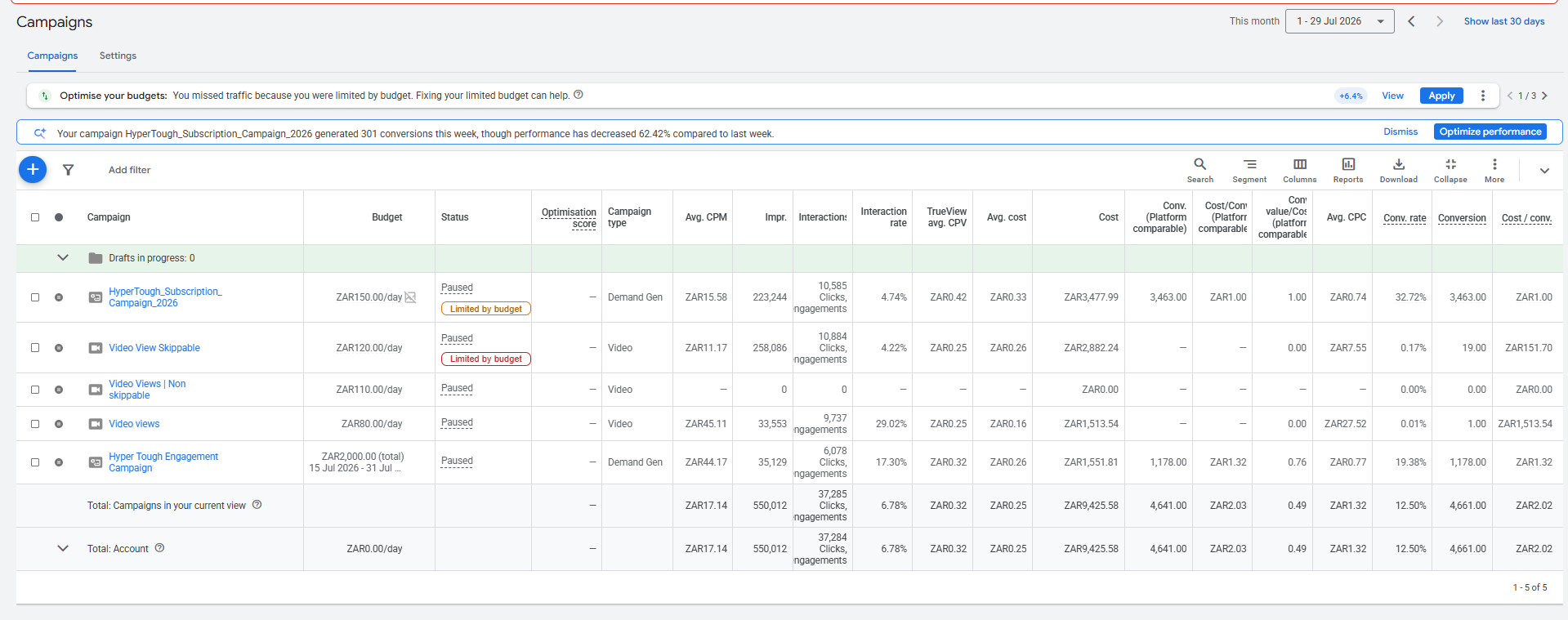Click Demand Gen icon of HyperTough_Subscription campaign
Screen dimensions: 1568x620
click(x=96, y=297)
